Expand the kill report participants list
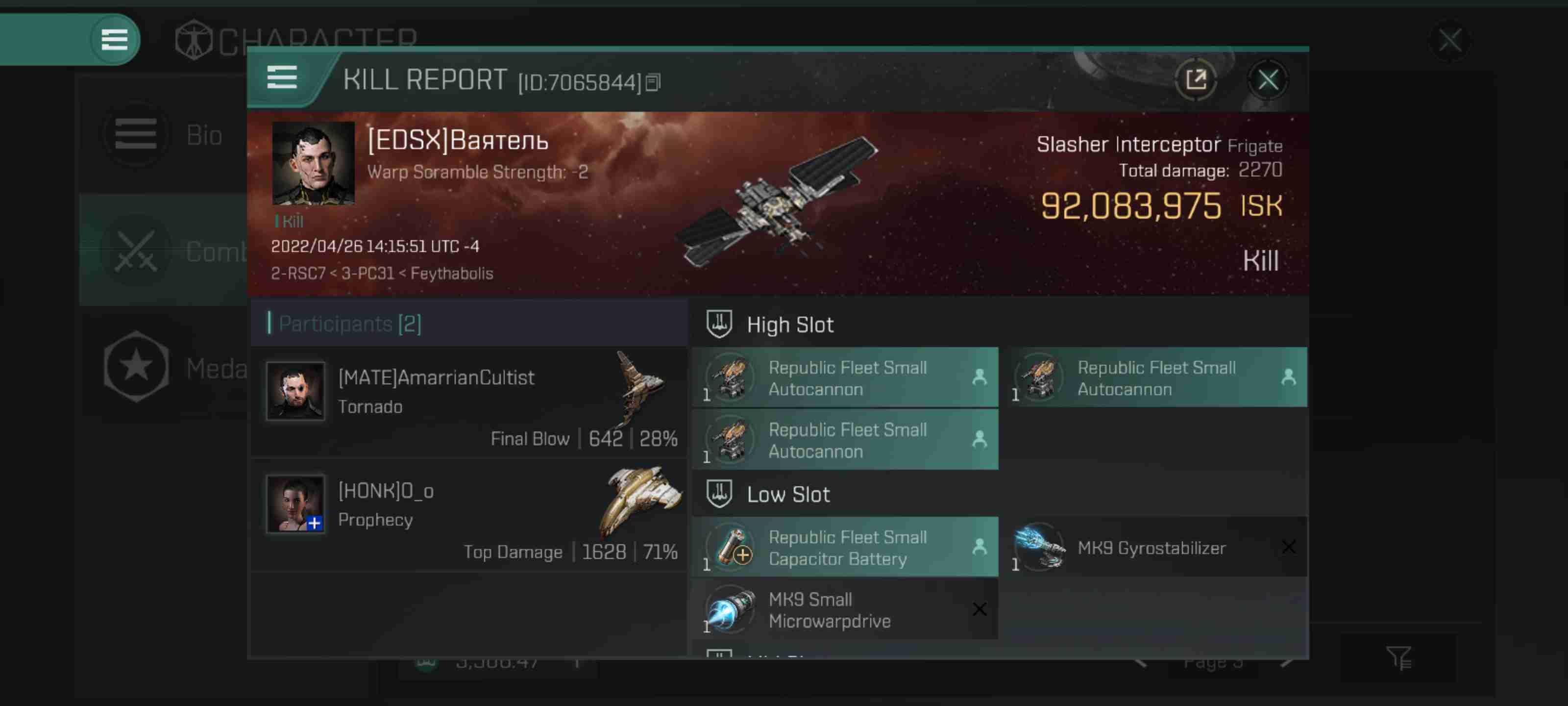 coord(348,322)
